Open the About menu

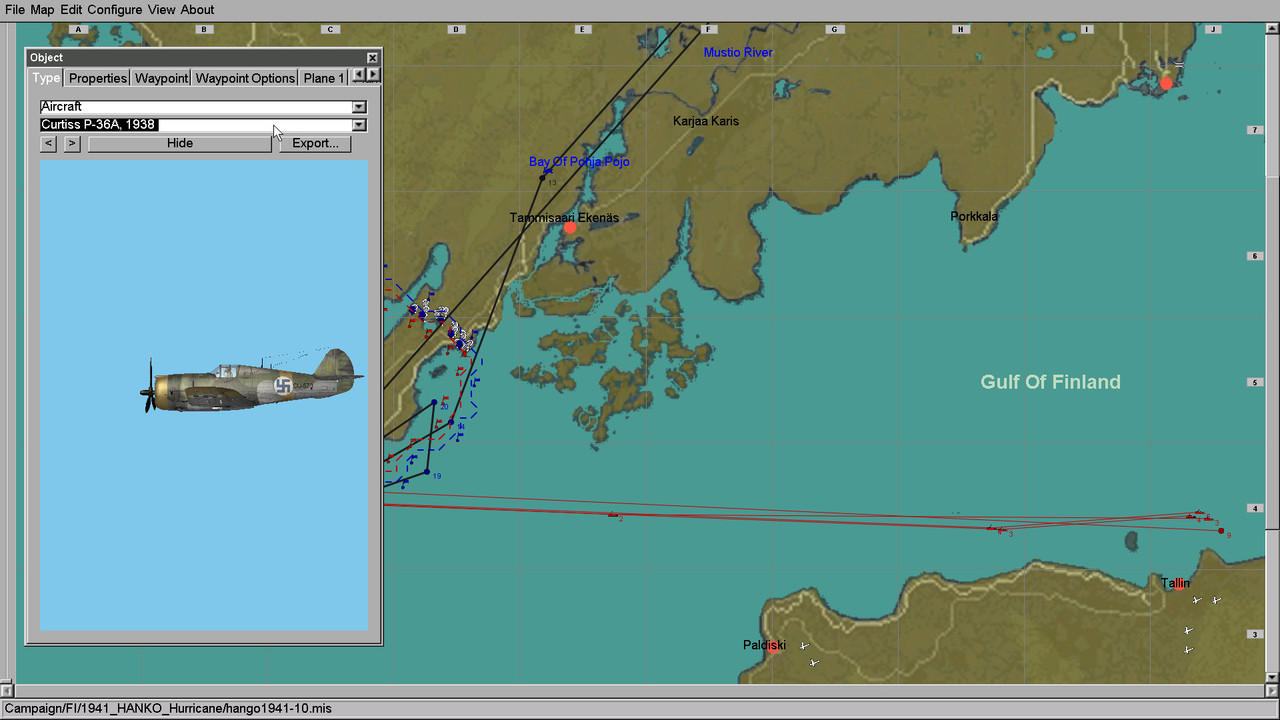pos(197,10)
